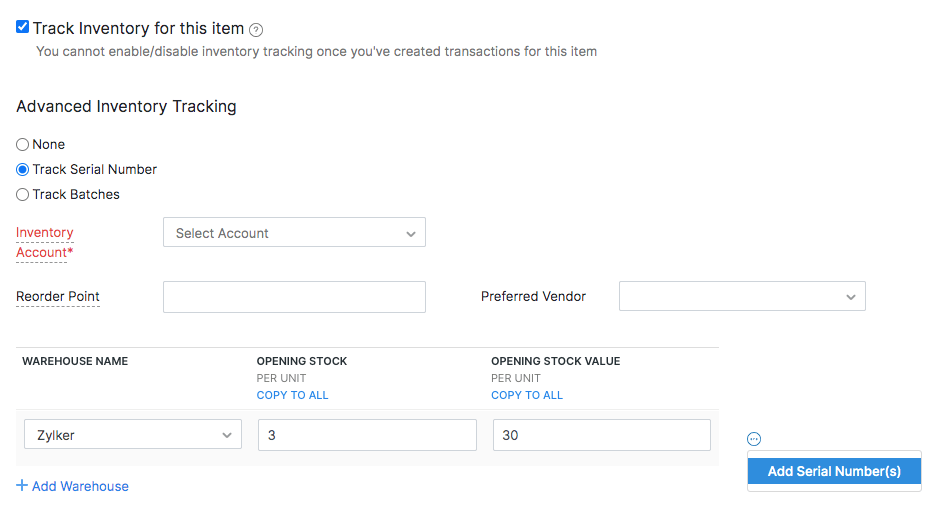The height and width of the screenshot is (509, 938).
Task: Select the Track Batches radio button
Action: (23, 195)
